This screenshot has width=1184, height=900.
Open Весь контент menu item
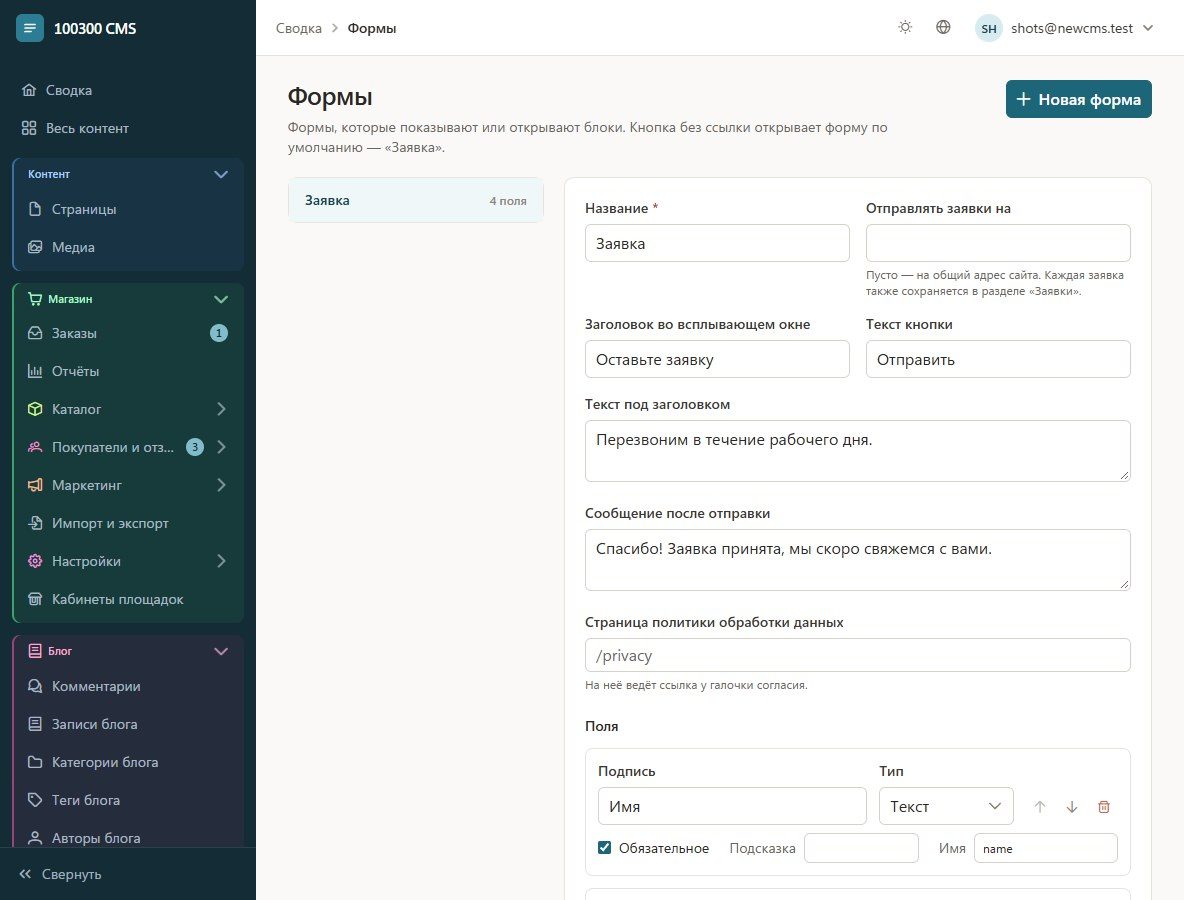pos(128,128)
